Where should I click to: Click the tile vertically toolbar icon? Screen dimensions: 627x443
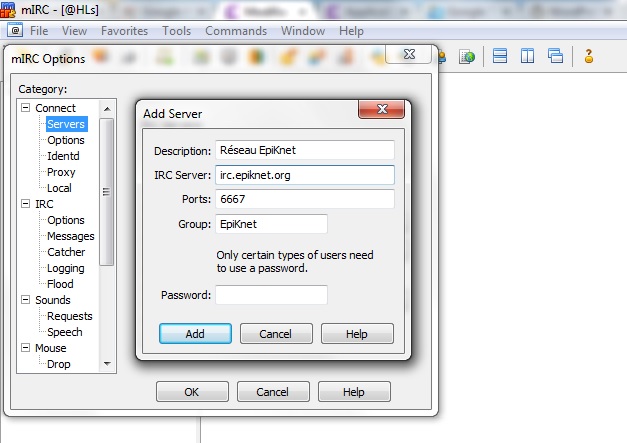(x=527, y=56)
